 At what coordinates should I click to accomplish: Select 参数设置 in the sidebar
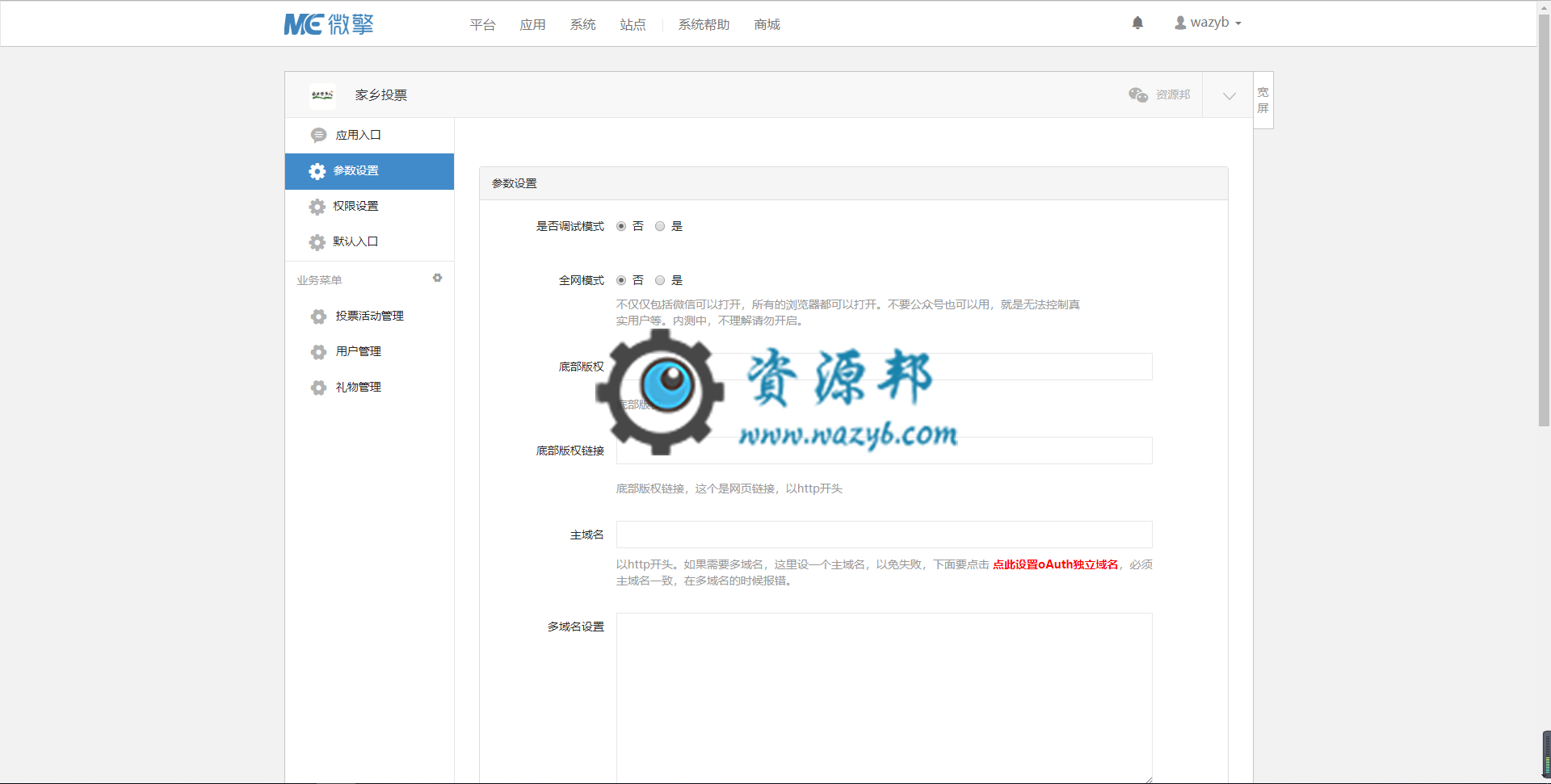[369, 171]
